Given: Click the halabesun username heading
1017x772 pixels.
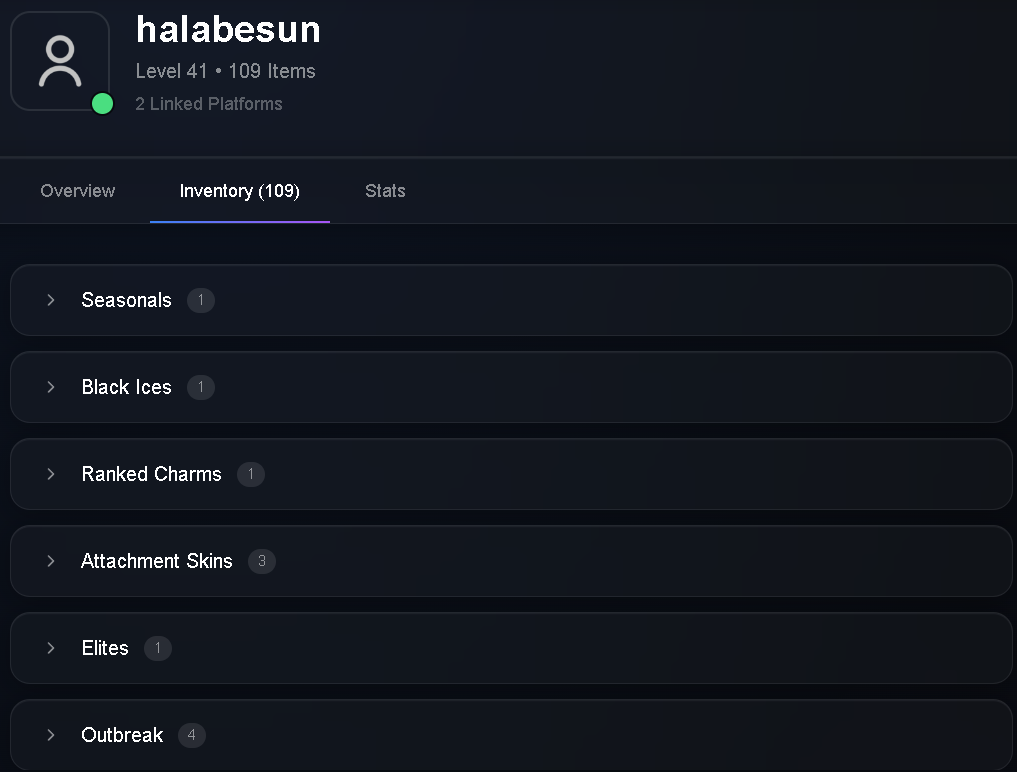Looking at the screenshot, I should [x=228, y=30].
